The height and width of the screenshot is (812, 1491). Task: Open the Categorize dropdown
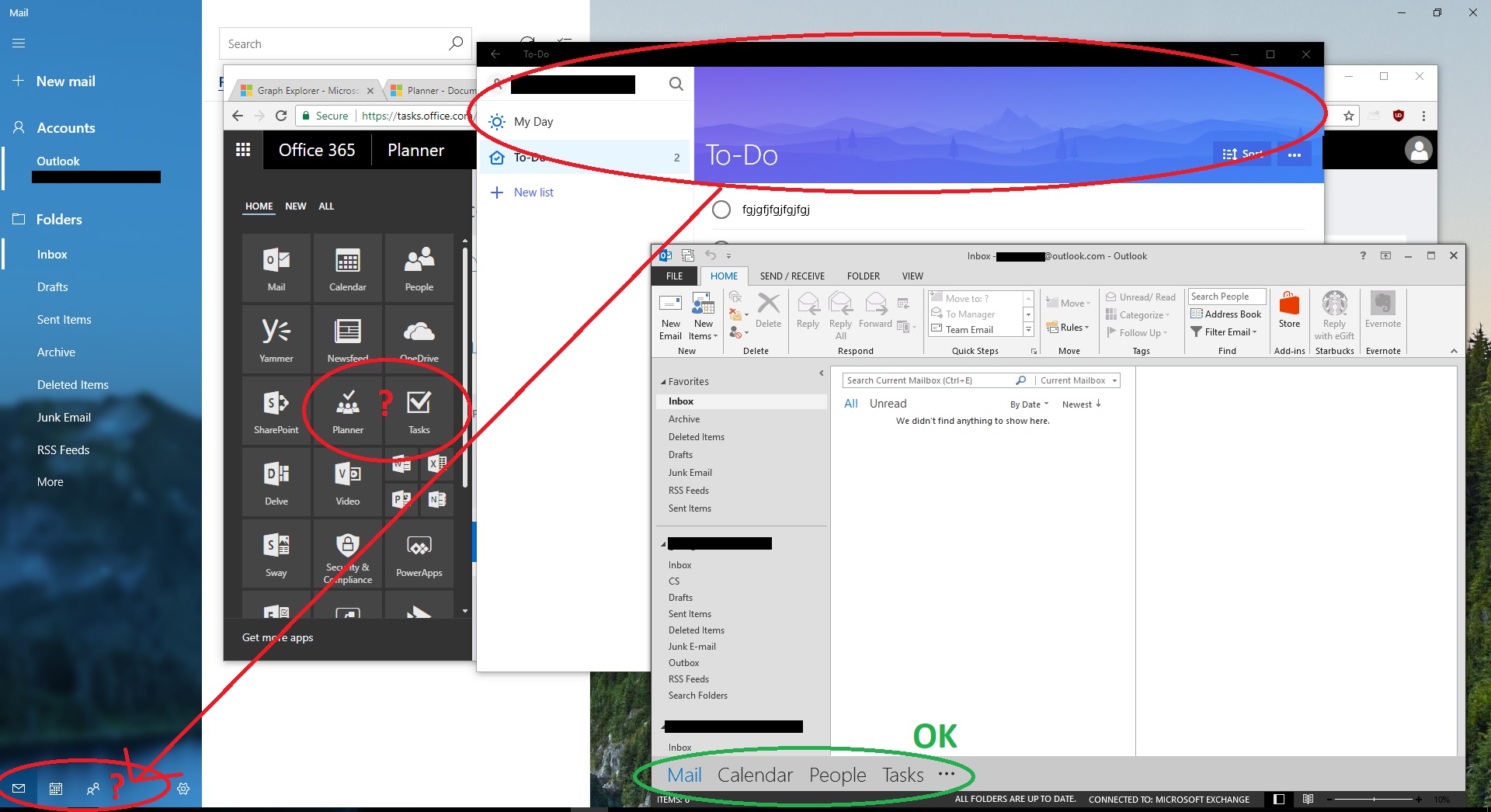click(x=1138, y=315)
